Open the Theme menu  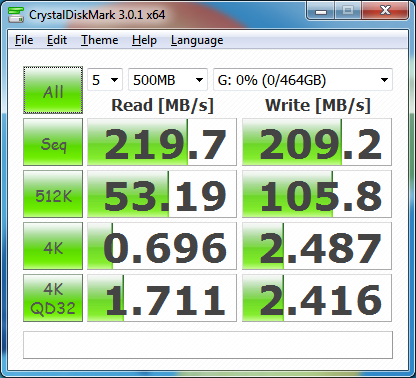pyautogui.click(x=99, y=40)
